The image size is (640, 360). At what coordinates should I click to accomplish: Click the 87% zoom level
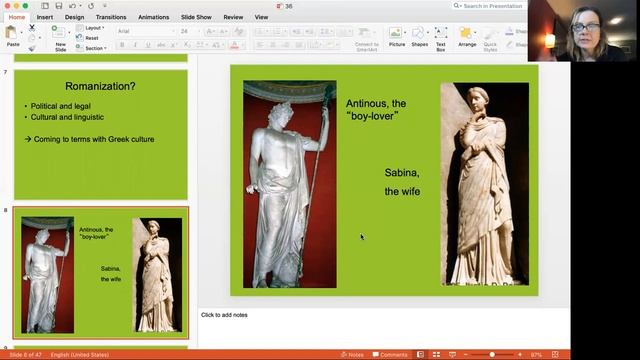[536, 355]
